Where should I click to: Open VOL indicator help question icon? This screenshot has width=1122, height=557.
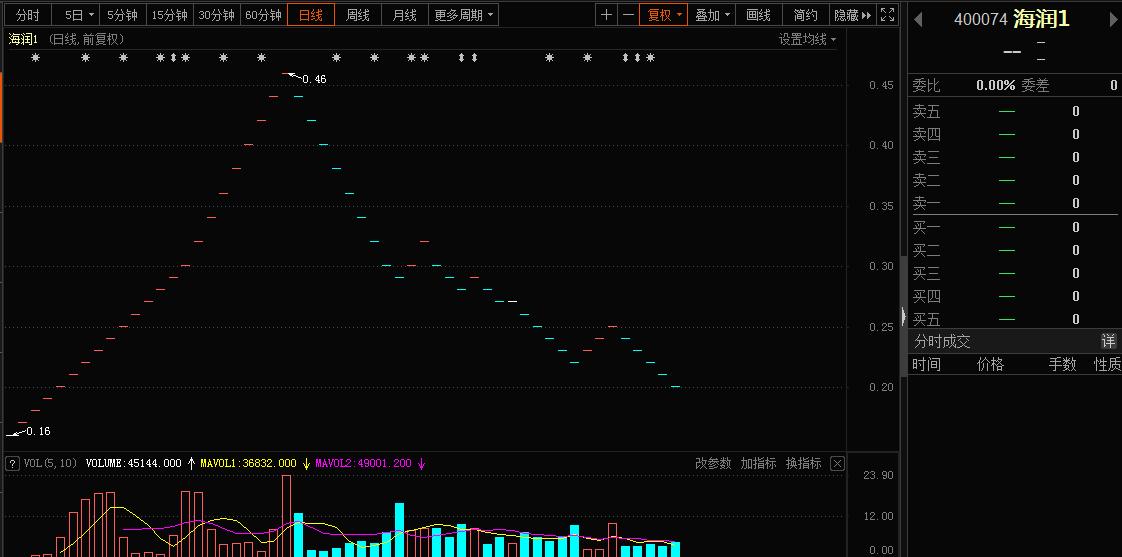[x=13, y=463]
